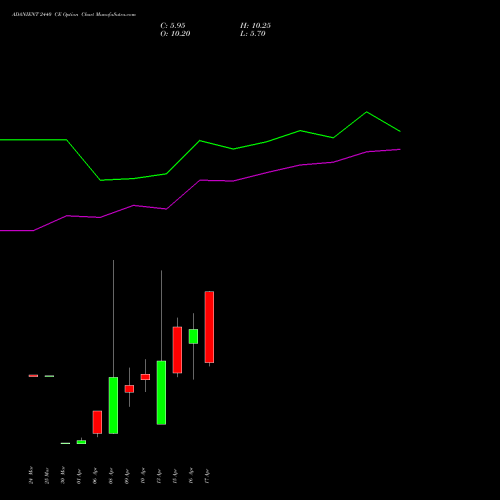
Task: Click the 25 Mar date label
Action: point(47,475)
